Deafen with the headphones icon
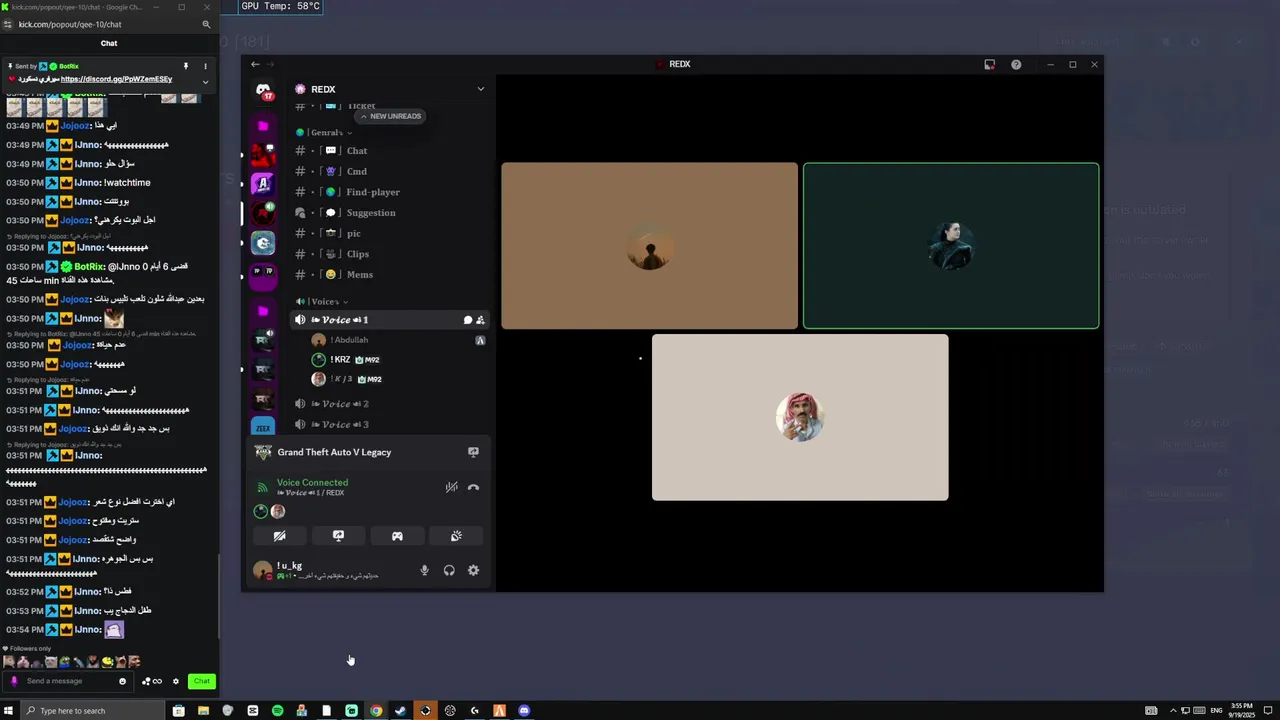Viewport: 1280px width, 720px height. tap(449, 570)
